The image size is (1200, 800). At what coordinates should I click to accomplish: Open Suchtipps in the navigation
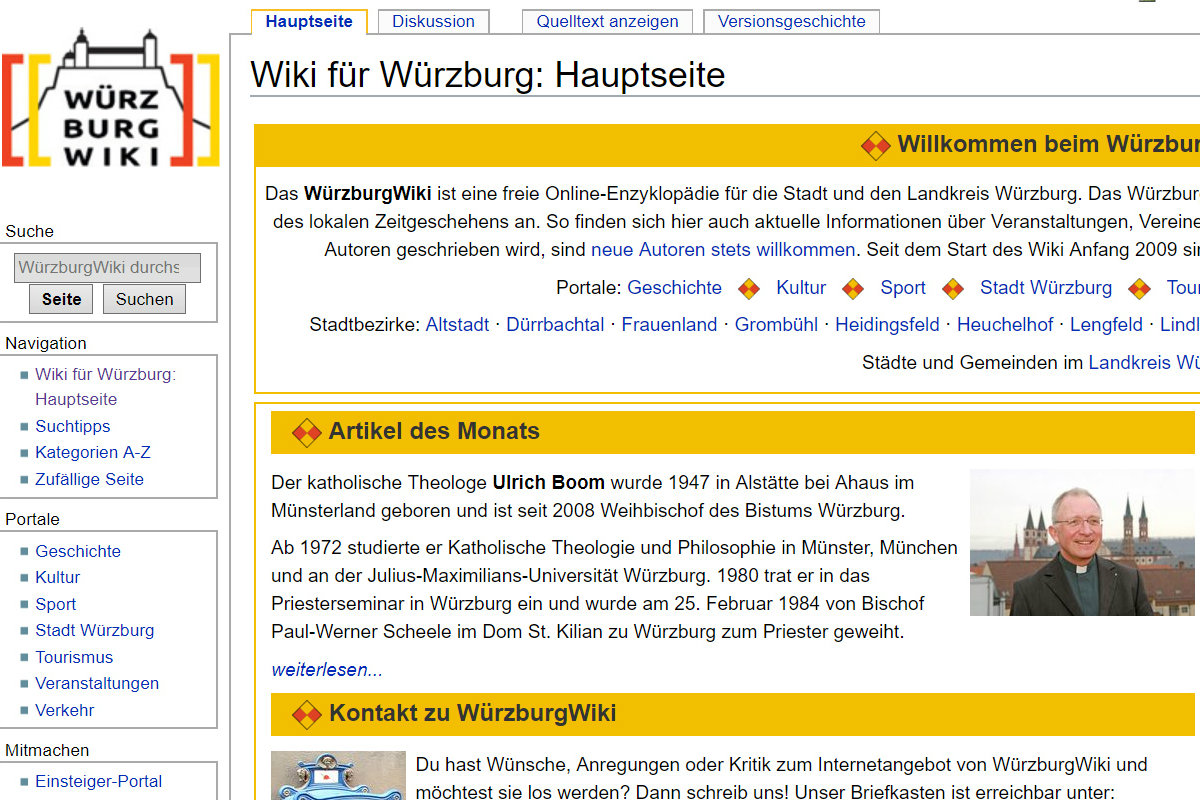73,426
